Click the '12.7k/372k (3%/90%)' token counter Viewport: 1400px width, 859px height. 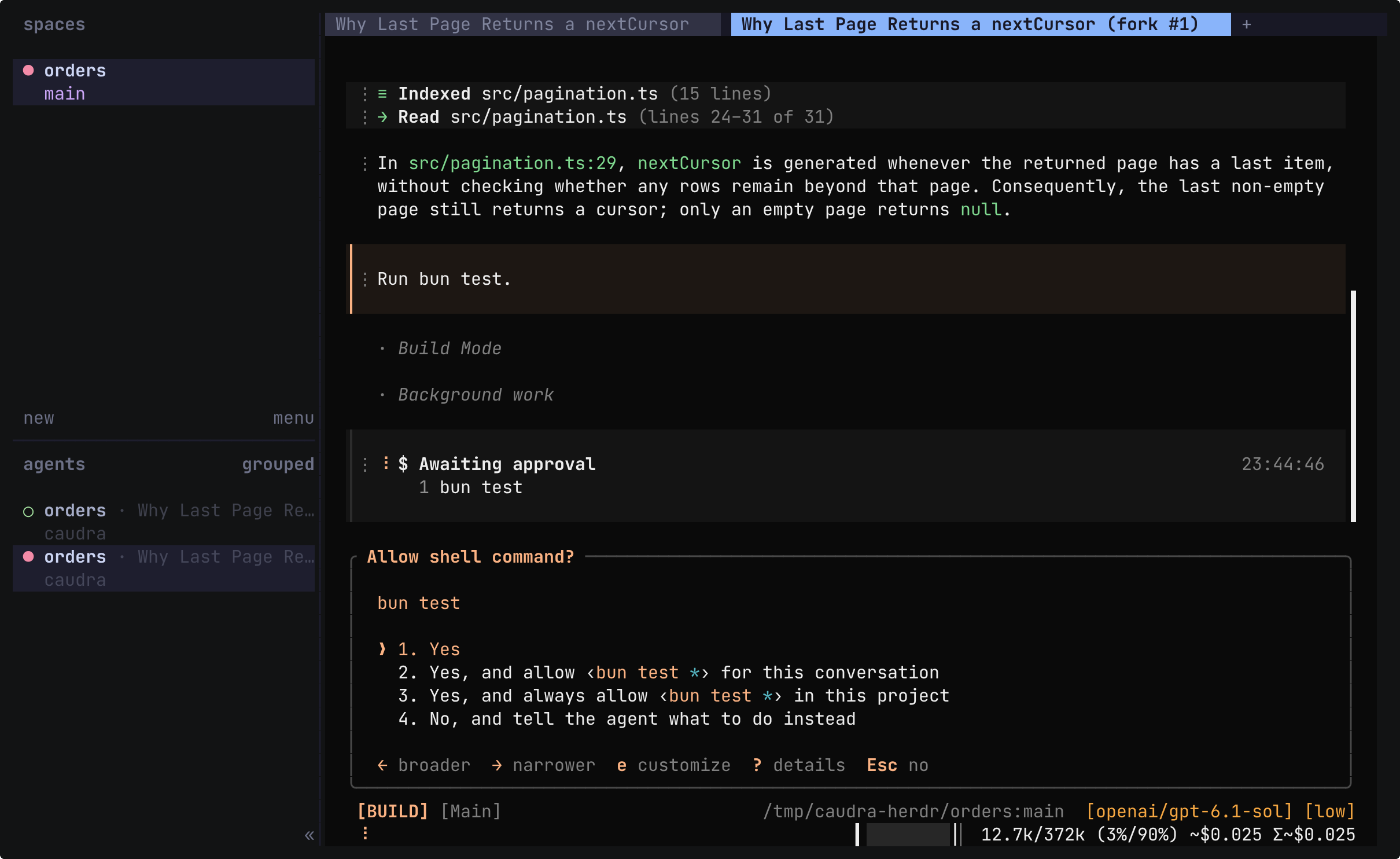pyautogui.click(x=1080, y=835)
